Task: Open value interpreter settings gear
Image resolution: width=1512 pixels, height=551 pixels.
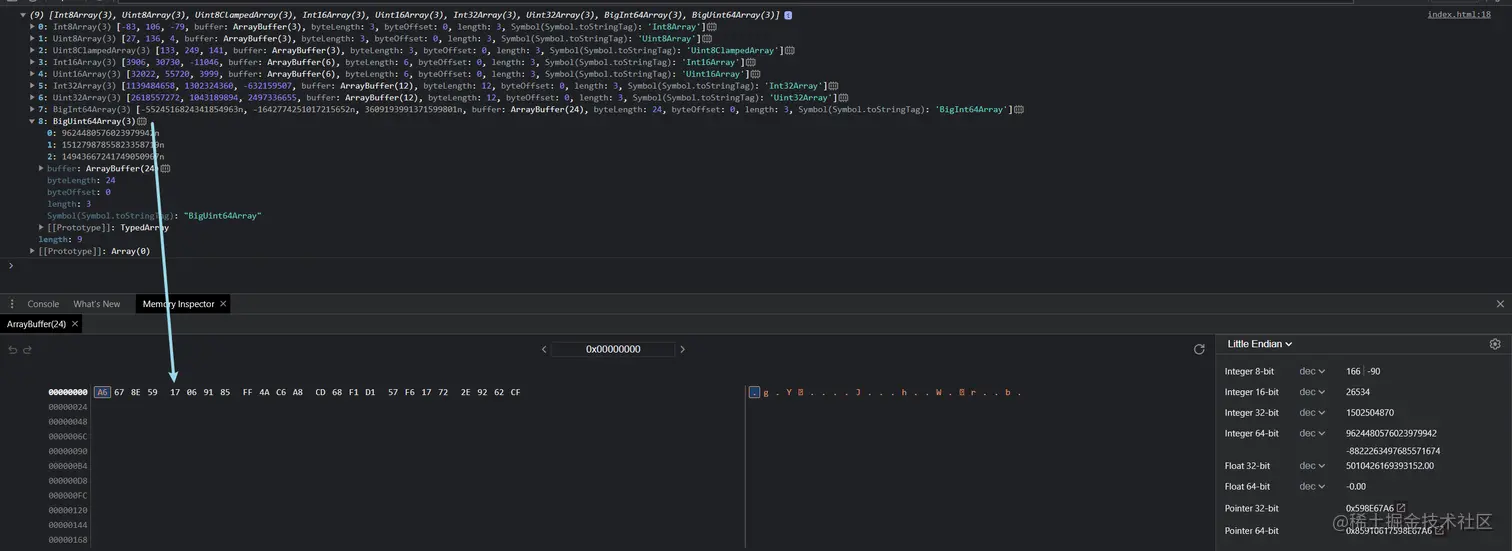Action: (x=1495, y=344)
